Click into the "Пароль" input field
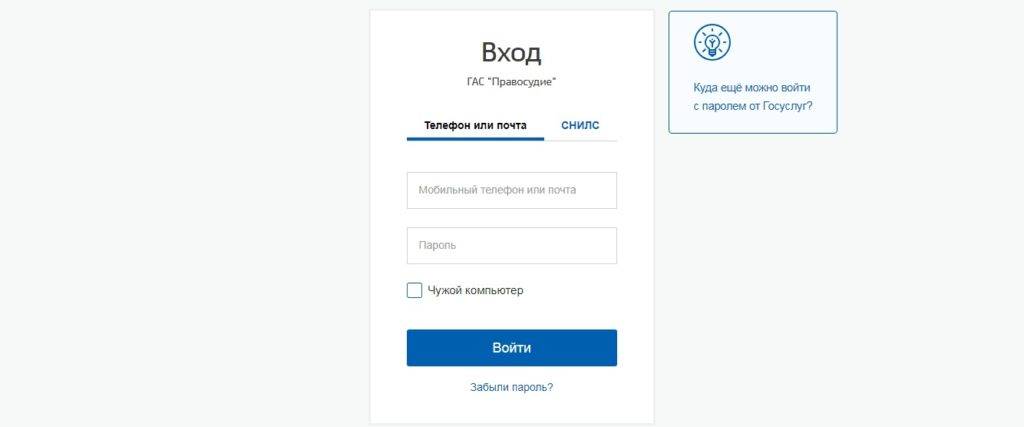This screenshot has height=427, width=1024. [x=511, y=245]
